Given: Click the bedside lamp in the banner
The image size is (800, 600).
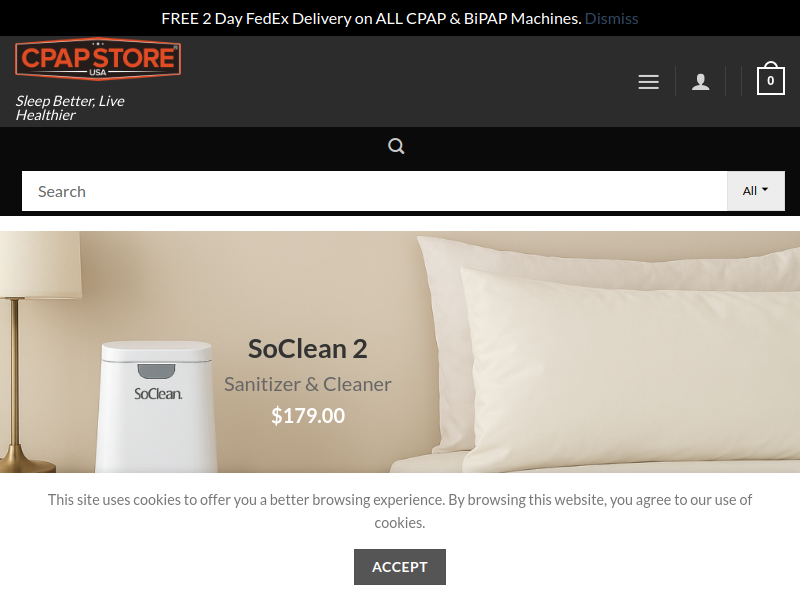Looking at the screenshot, I should click(x=36, y=352).
